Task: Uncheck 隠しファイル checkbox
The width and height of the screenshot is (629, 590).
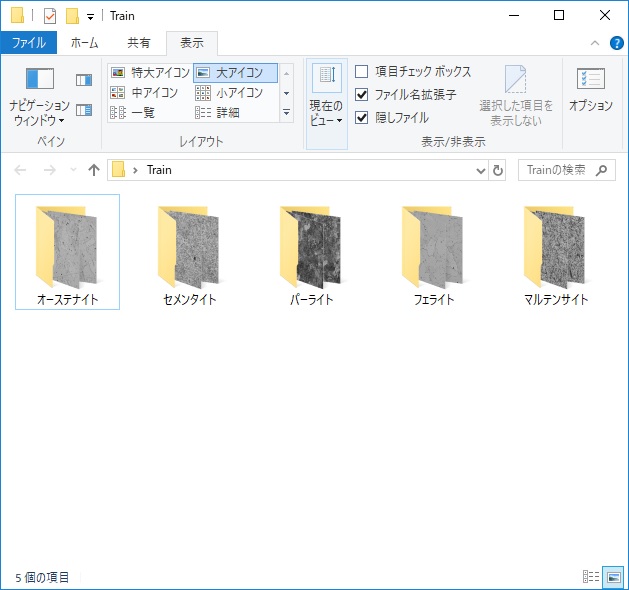Action: click(361, 118)
